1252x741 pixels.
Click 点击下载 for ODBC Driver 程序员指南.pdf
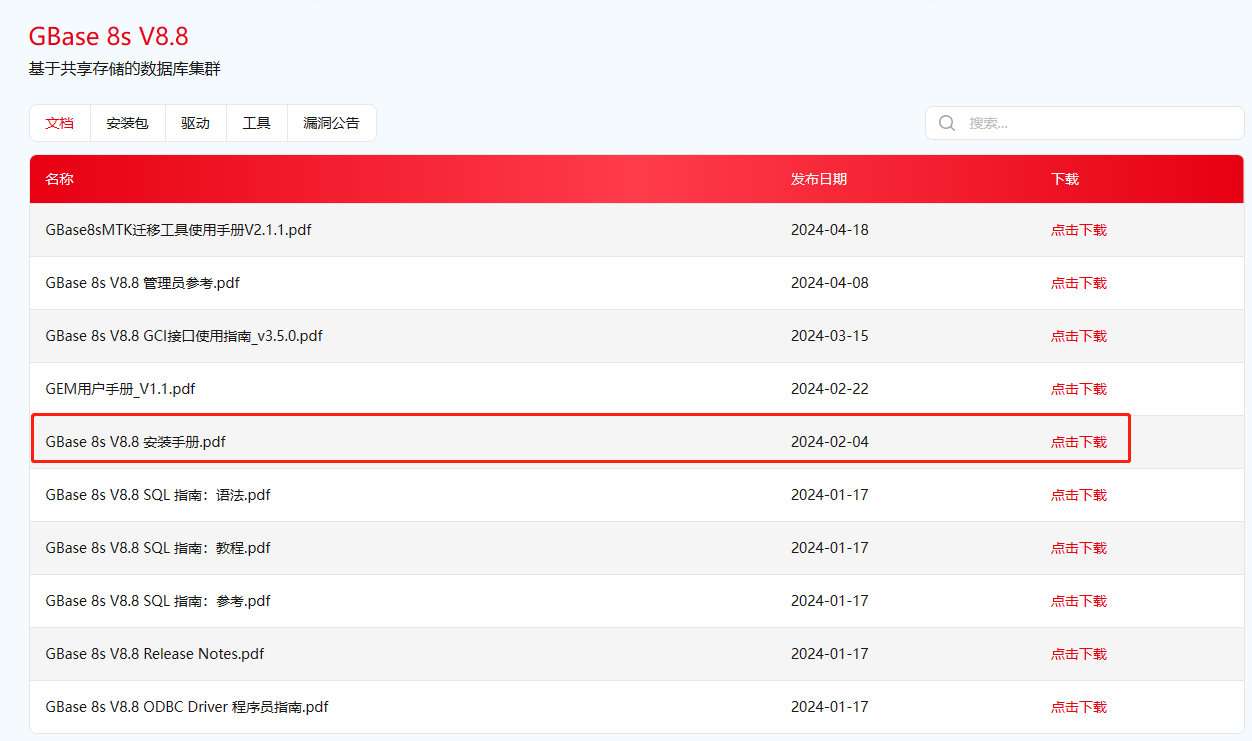[1079, 707]
